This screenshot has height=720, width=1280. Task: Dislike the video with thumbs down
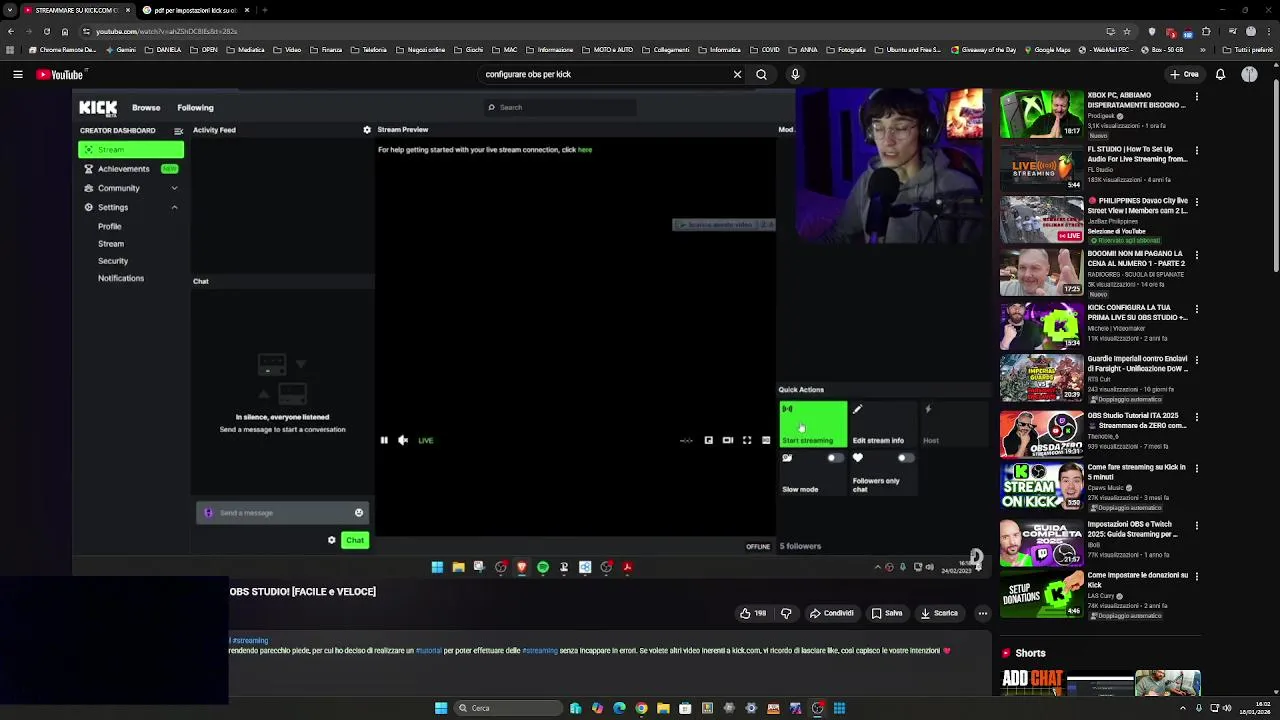(x=786, y=613)
